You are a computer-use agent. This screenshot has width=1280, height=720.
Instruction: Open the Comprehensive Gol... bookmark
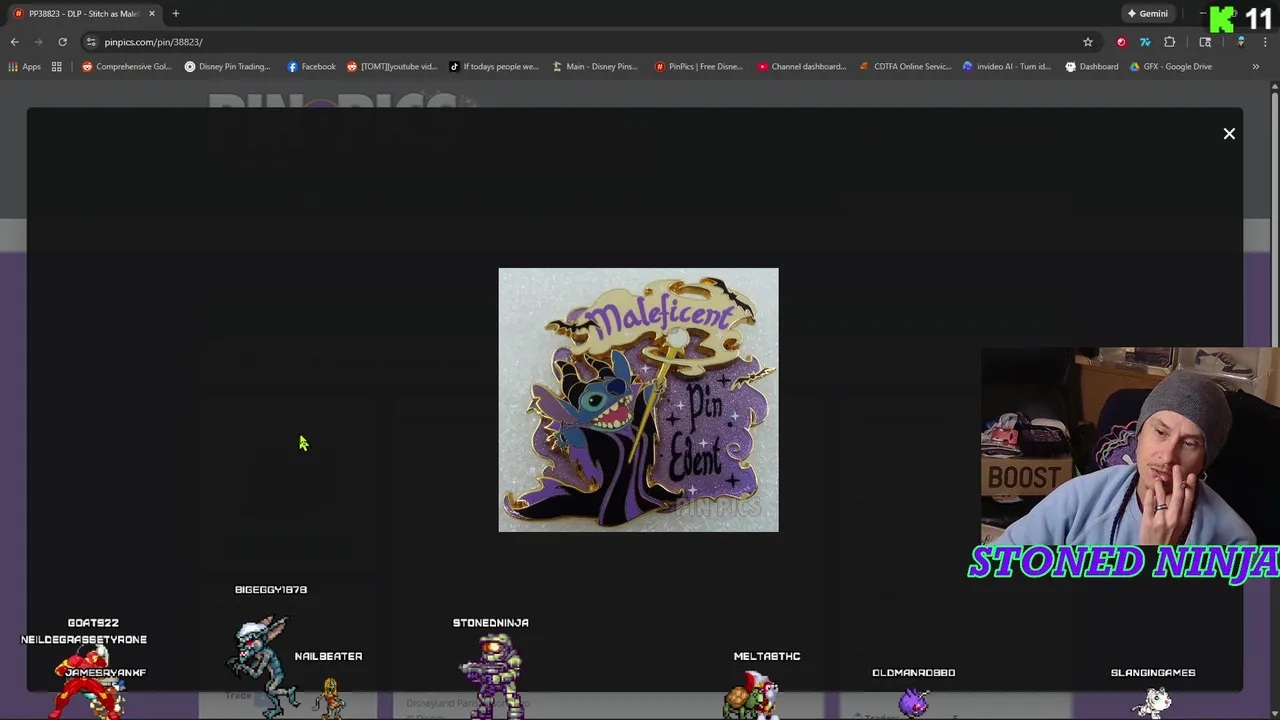(127, 67)
